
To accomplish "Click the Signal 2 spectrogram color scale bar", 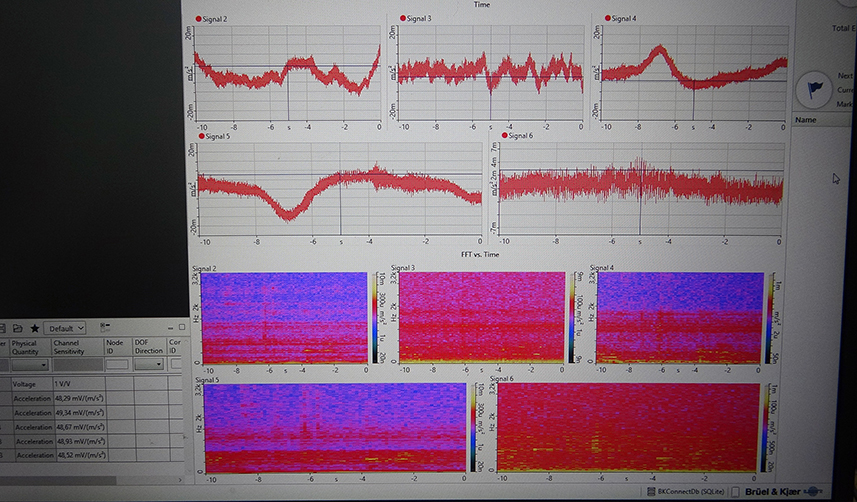I will tap(373, 317).
